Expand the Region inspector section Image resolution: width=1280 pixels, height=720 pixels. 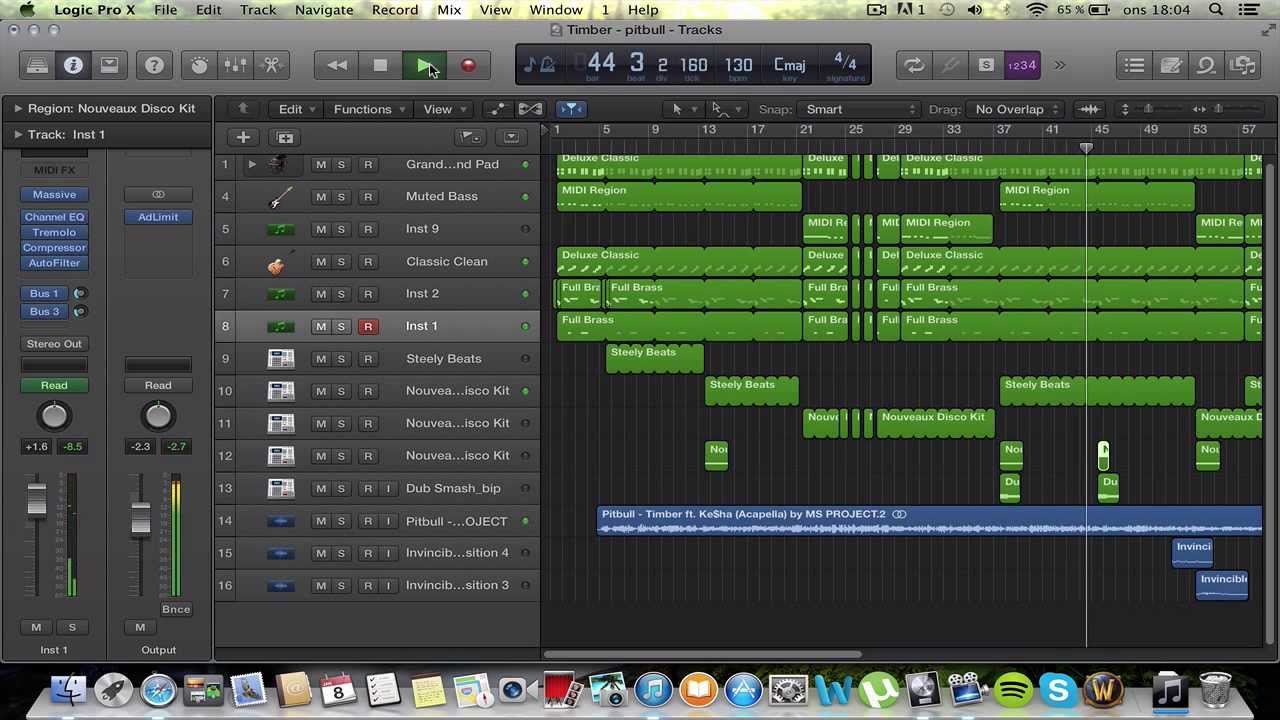[18, 108]
